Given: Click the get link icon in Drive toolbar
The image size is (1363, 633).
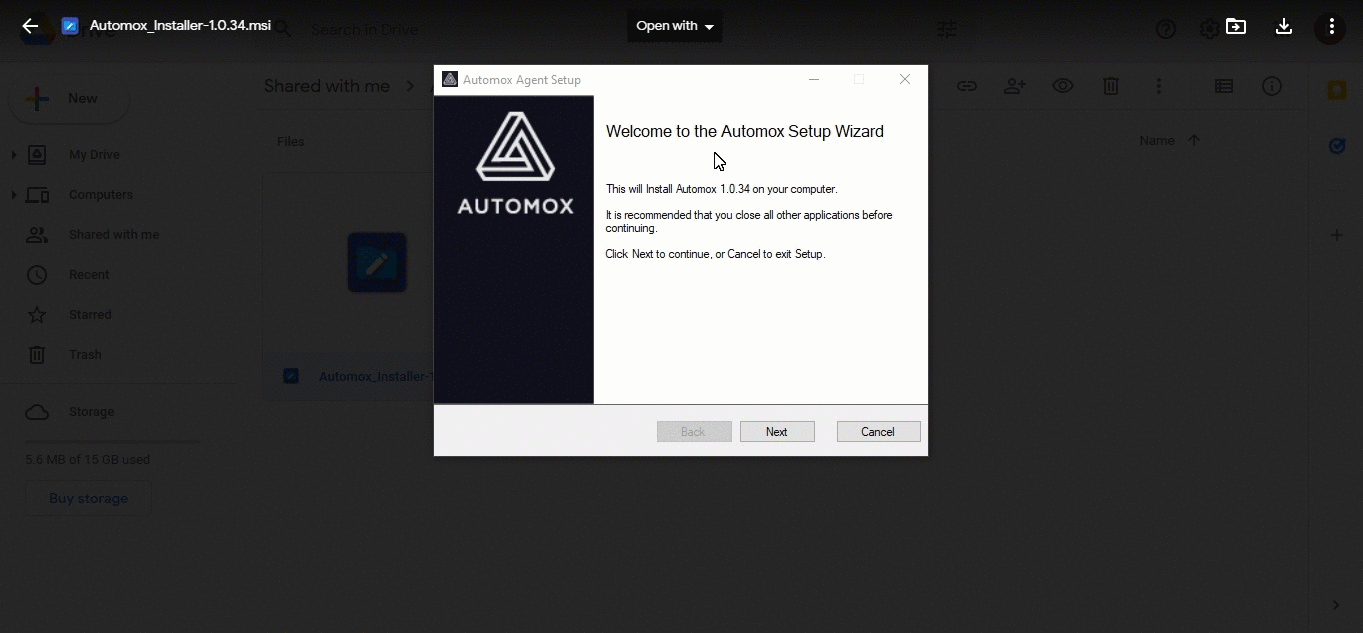Looking at the screenshot, I should 966,87.
